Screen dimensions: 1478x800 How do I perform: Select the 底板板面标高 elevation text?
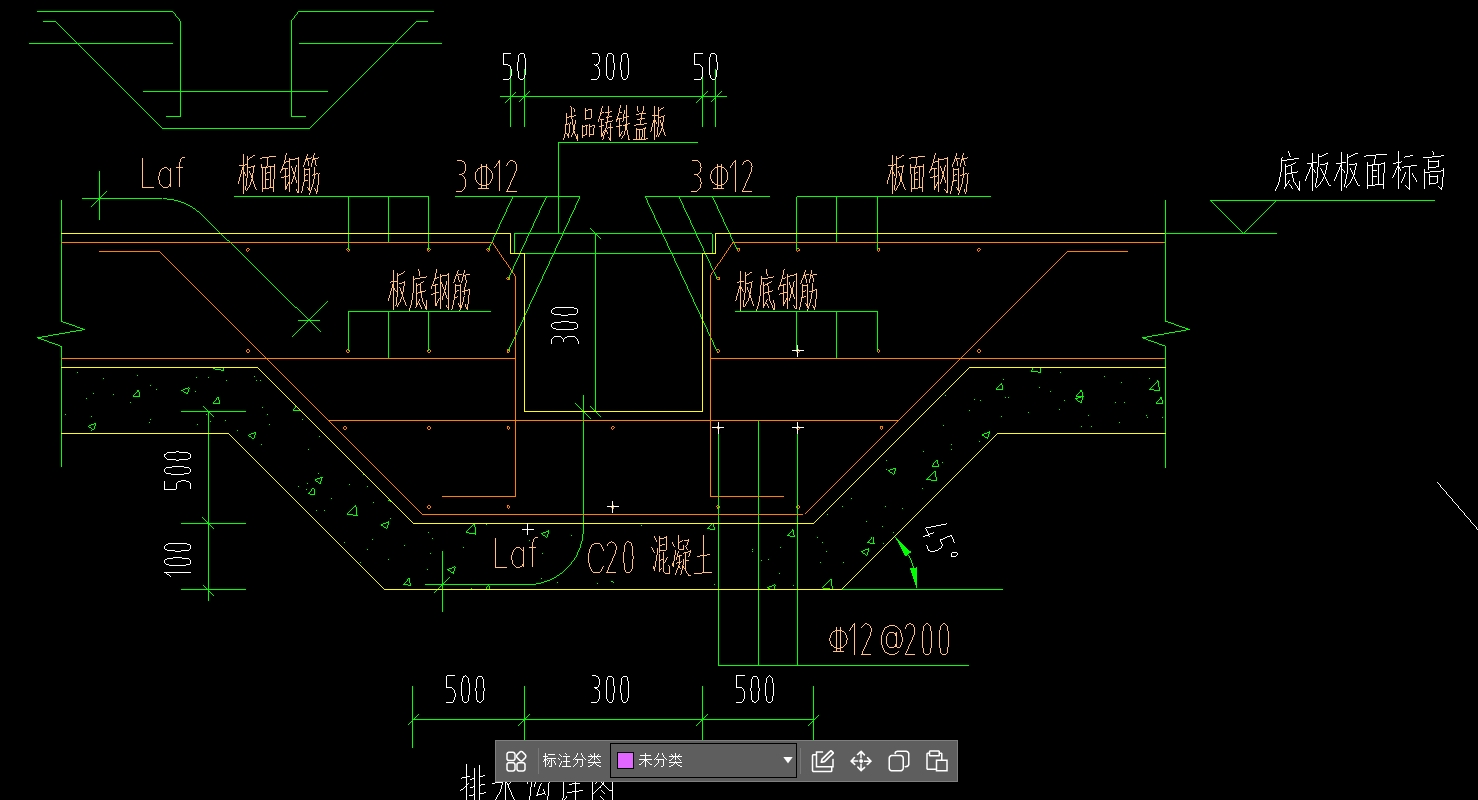(1360, 173)
